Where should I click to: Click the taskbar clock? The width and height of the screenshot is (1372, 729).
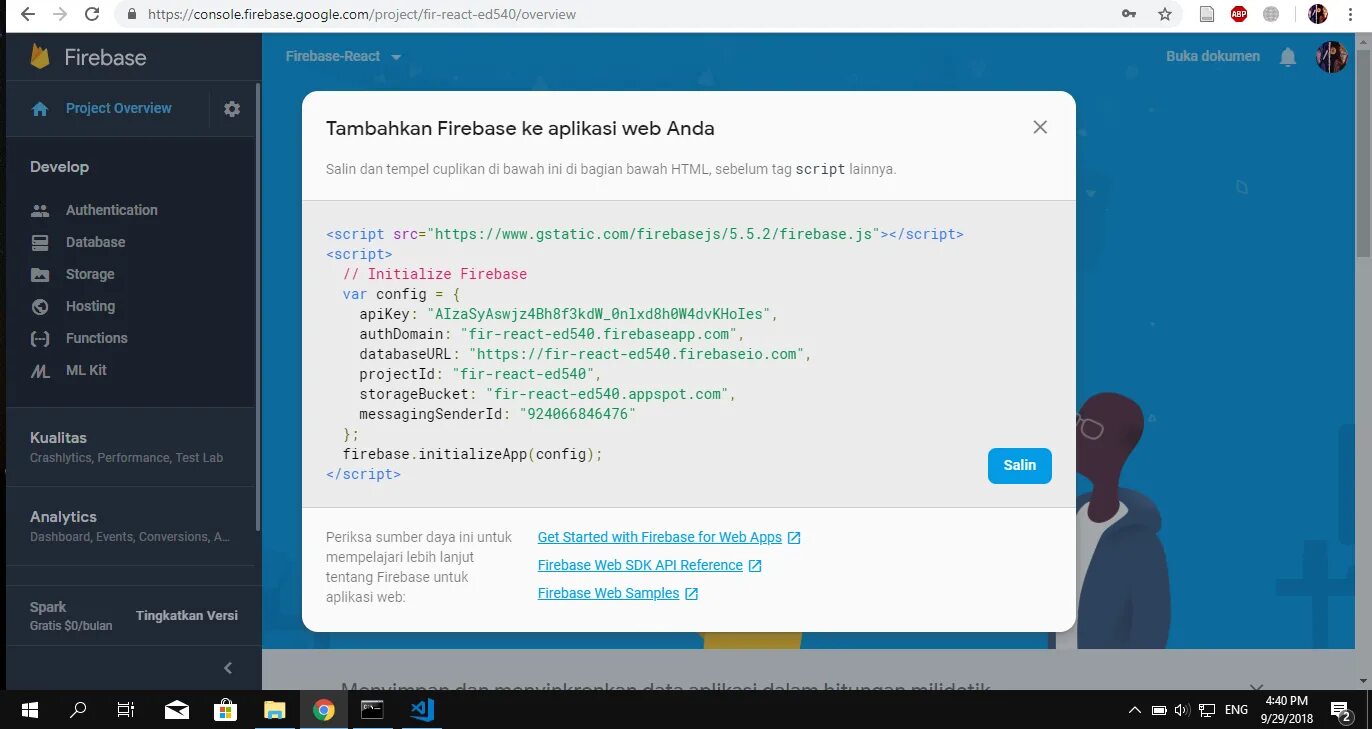[1286, 710]
